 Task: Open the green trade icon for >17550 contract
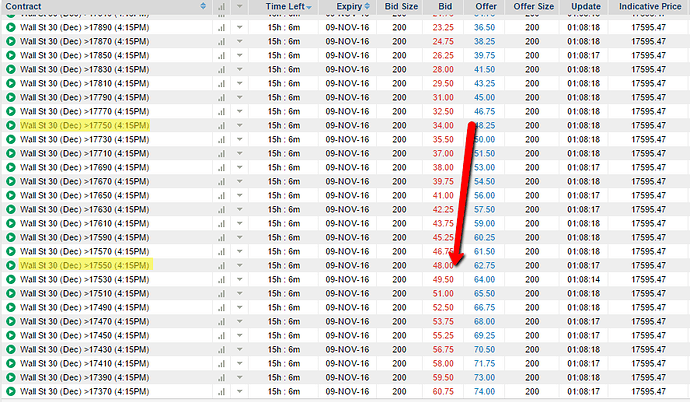pyautogui.click(x=11, y=265)
